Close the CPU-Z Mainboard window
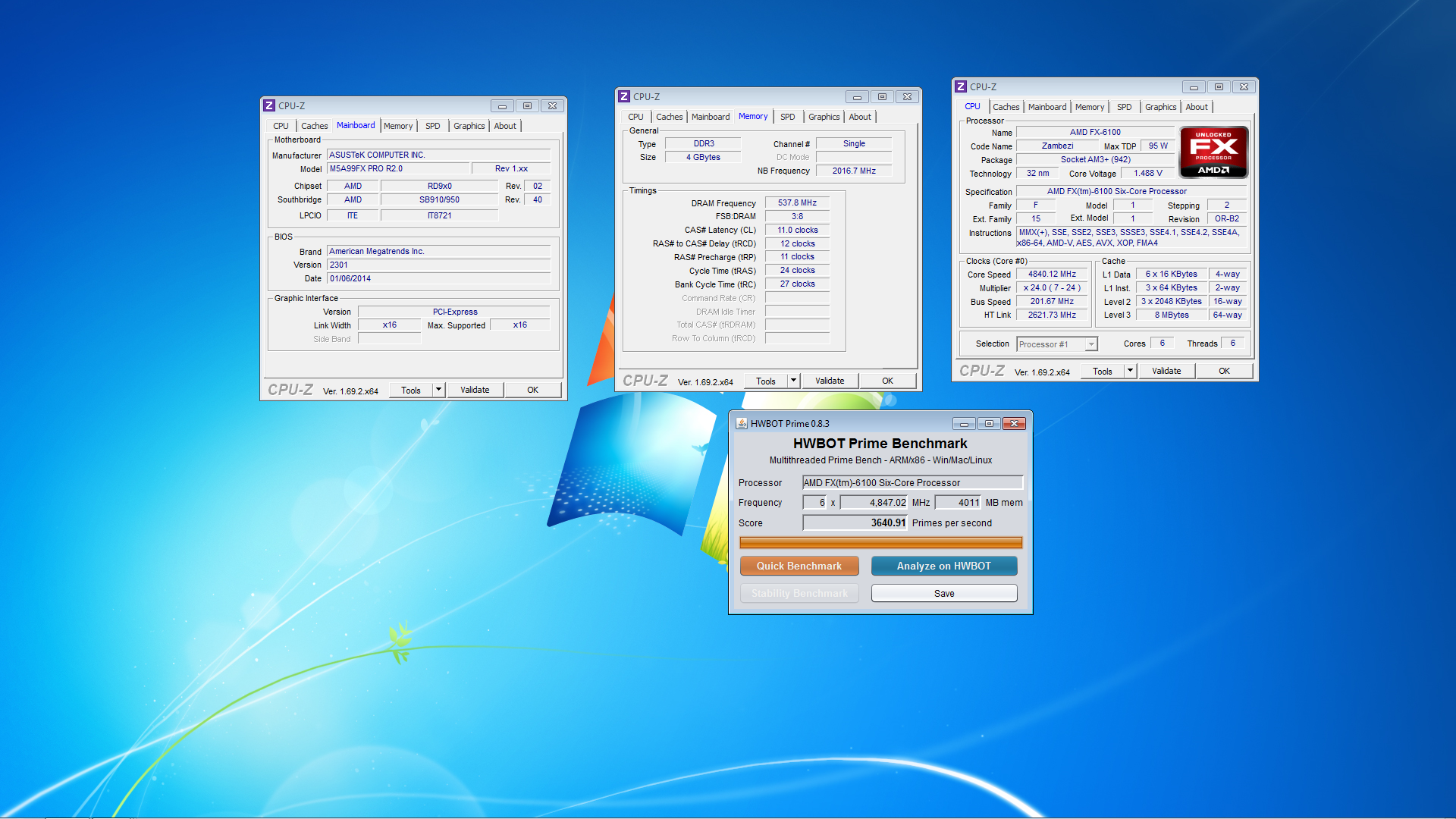Screen dimensions: 1456x819 (x=553, y=106)
